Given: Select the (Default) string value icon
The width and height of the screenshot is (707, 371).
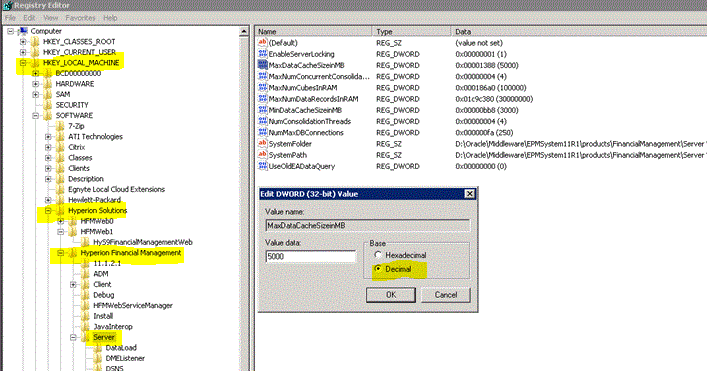Looking at the screenshot, I should click(x=262, y=43).
